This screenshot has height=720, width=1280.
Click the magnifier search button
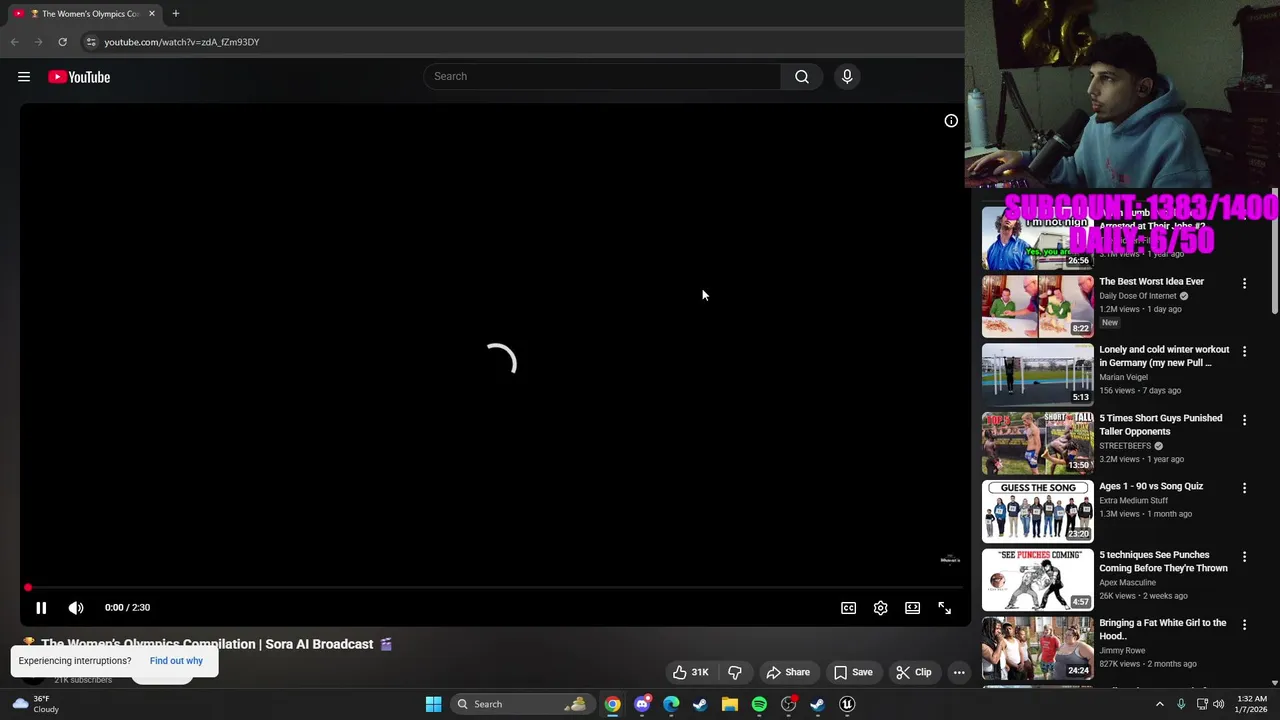point(802,77)
